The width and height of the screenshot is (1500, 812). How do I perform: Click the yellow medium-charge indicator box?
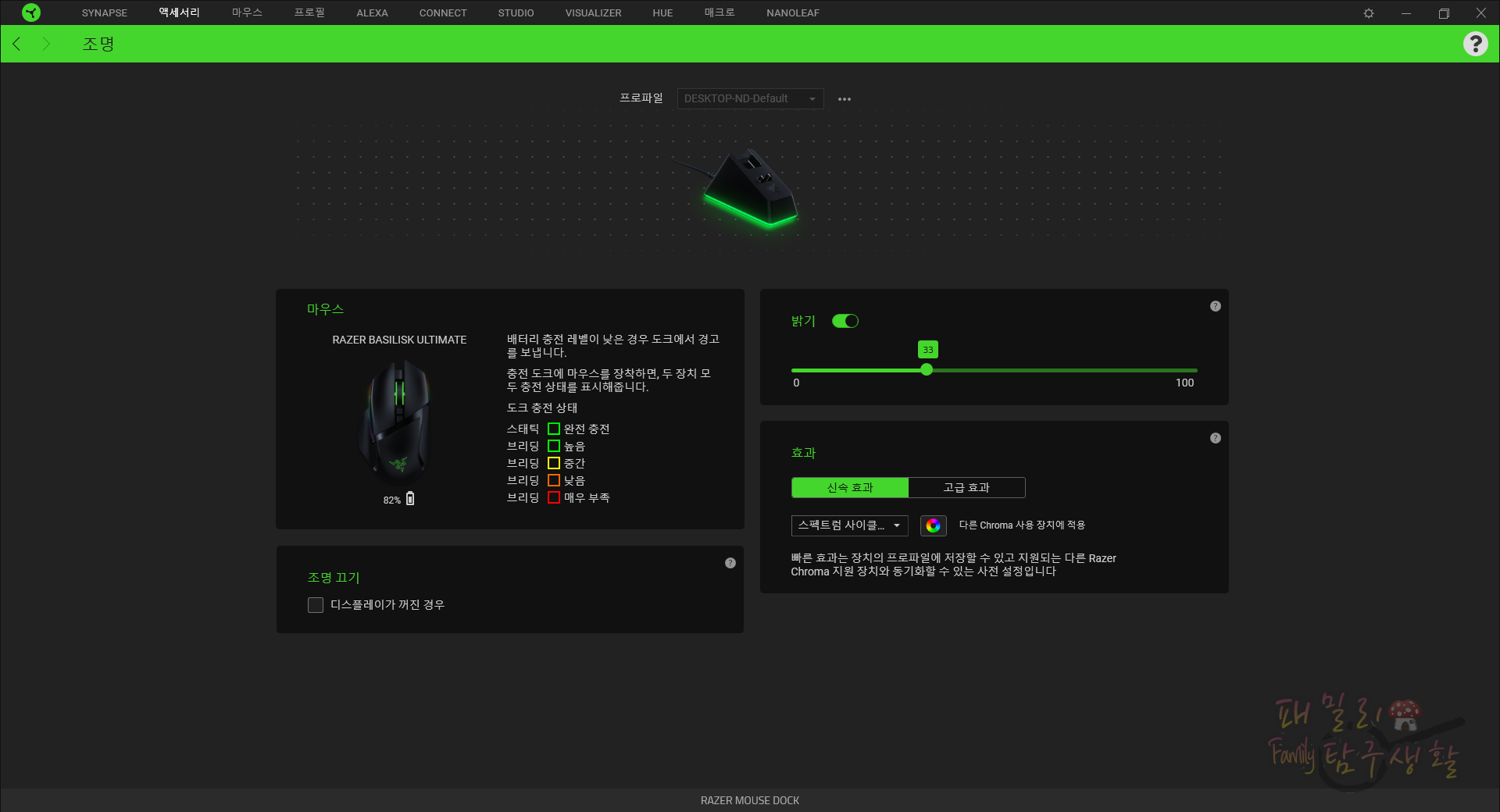[x=554, y=463]
